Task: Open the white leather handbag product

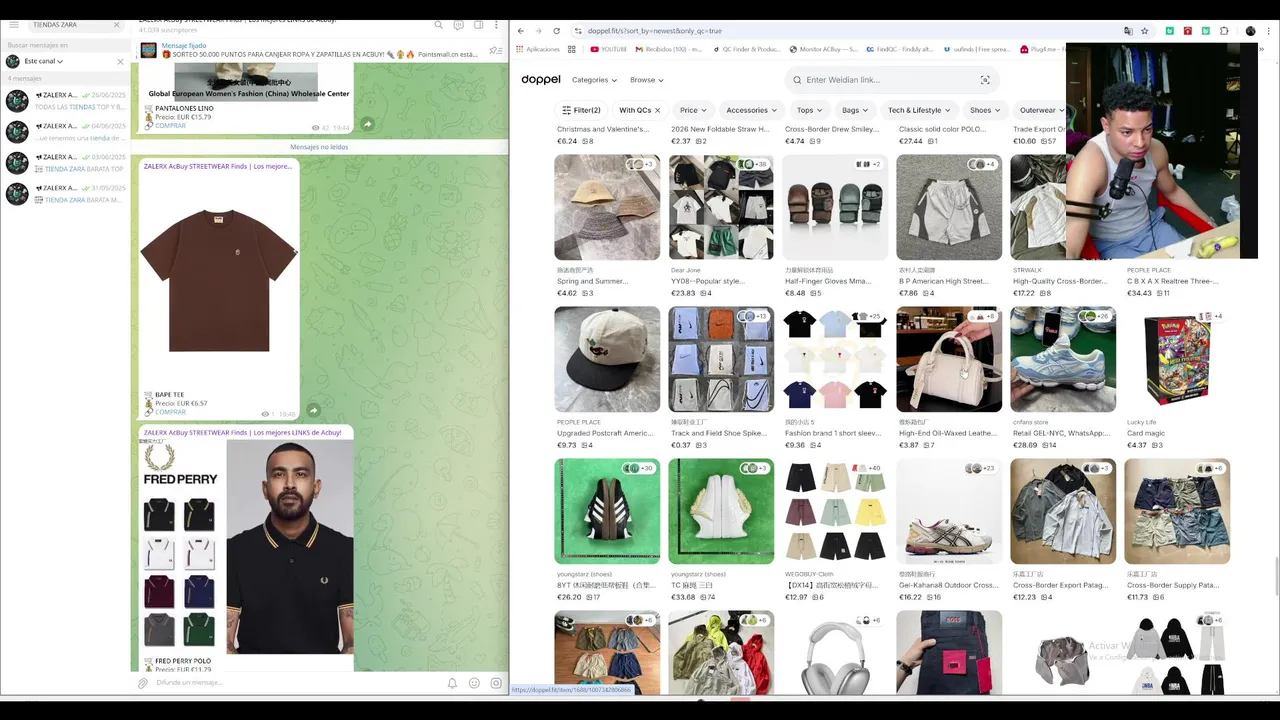Action: pos(949,359)
